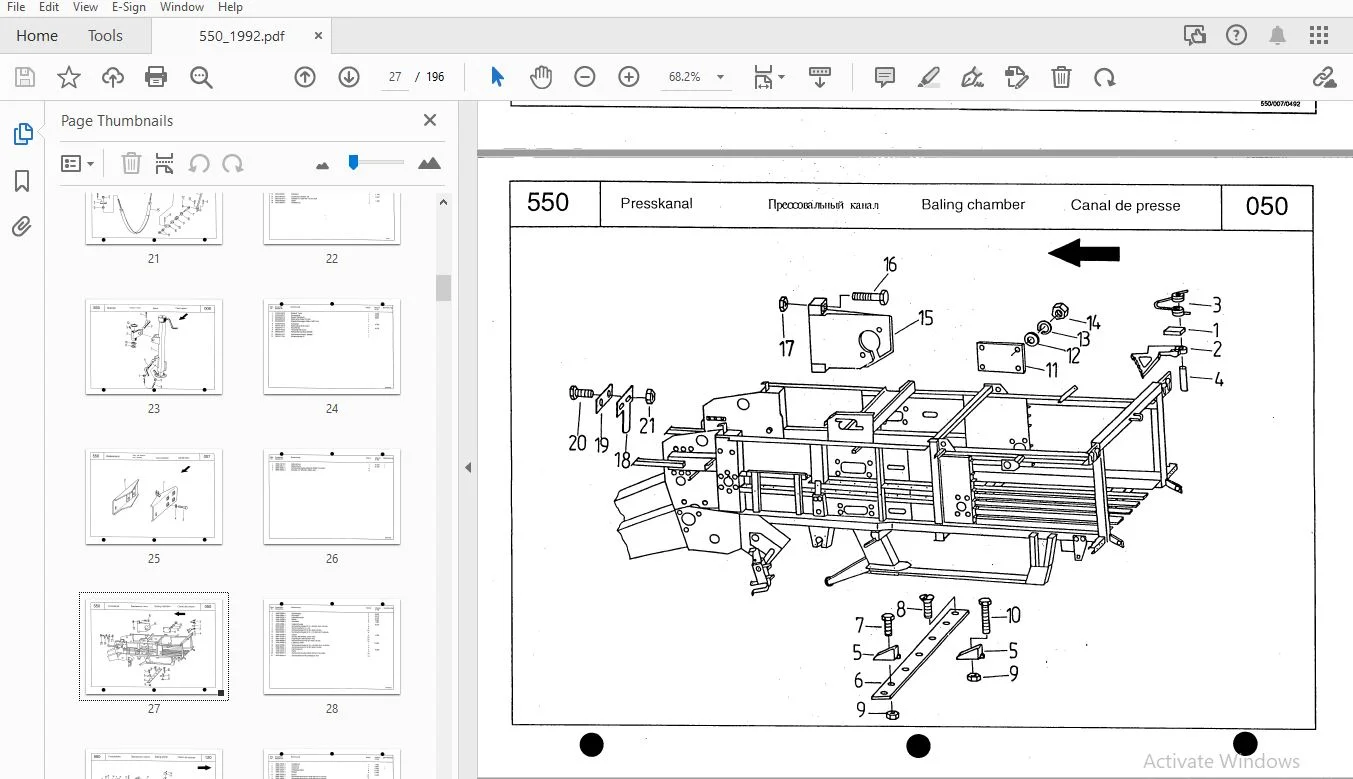This screenshot has width=1353, height=779.
Task: Open notifications bell
Action: [x=1277, y=36]
